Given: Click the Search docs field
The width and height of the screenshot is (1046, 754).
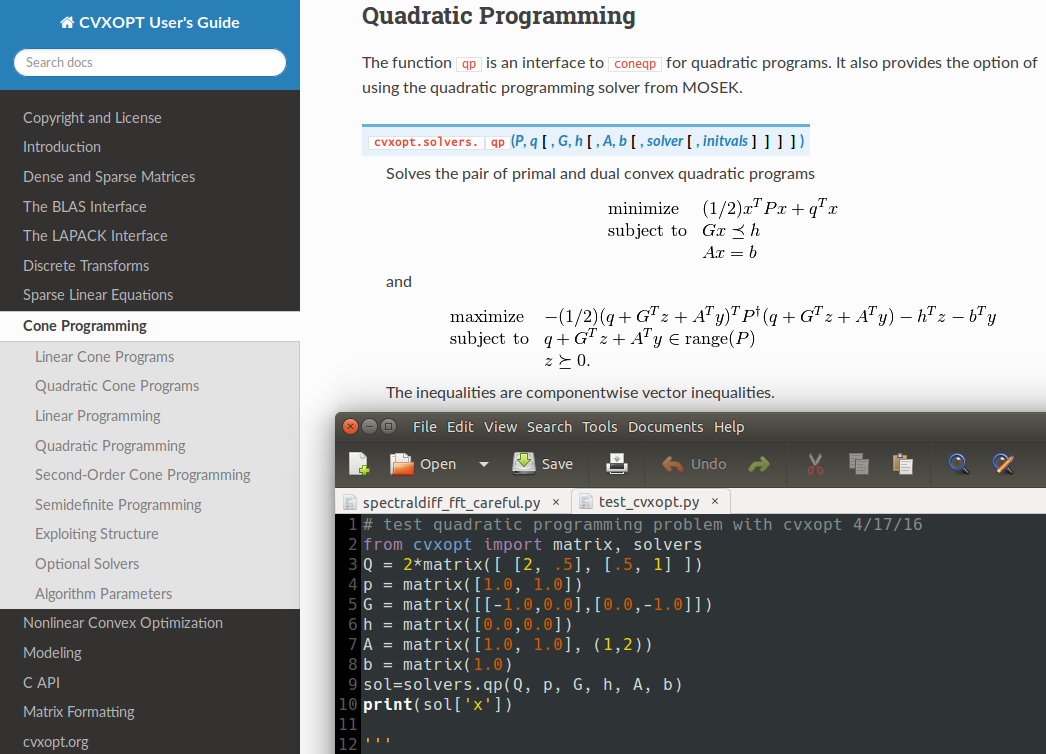Looking at the screenshot, I should (x=150, y=62).
